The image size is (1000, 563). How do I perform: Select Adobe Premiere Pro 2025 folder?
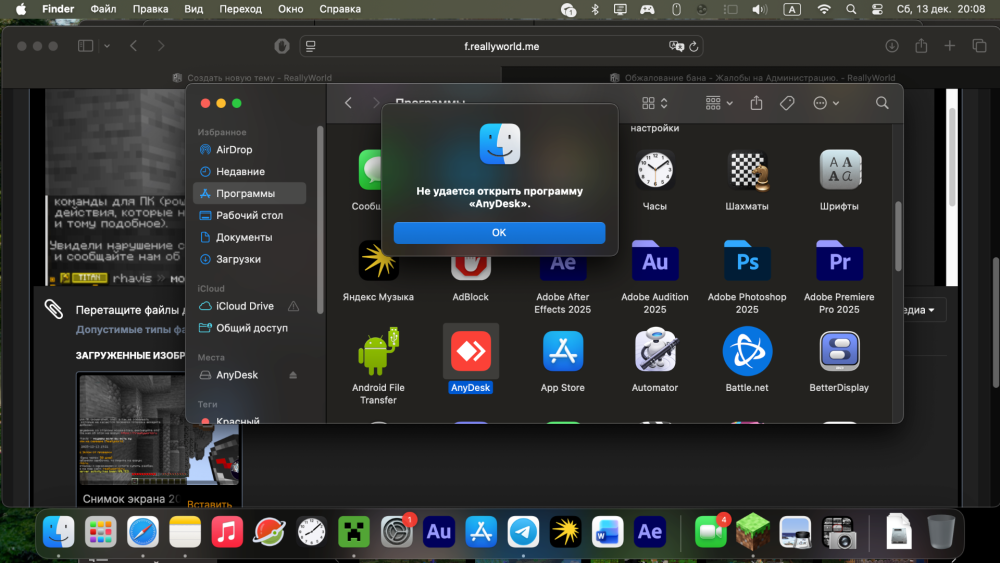point(839,261)
